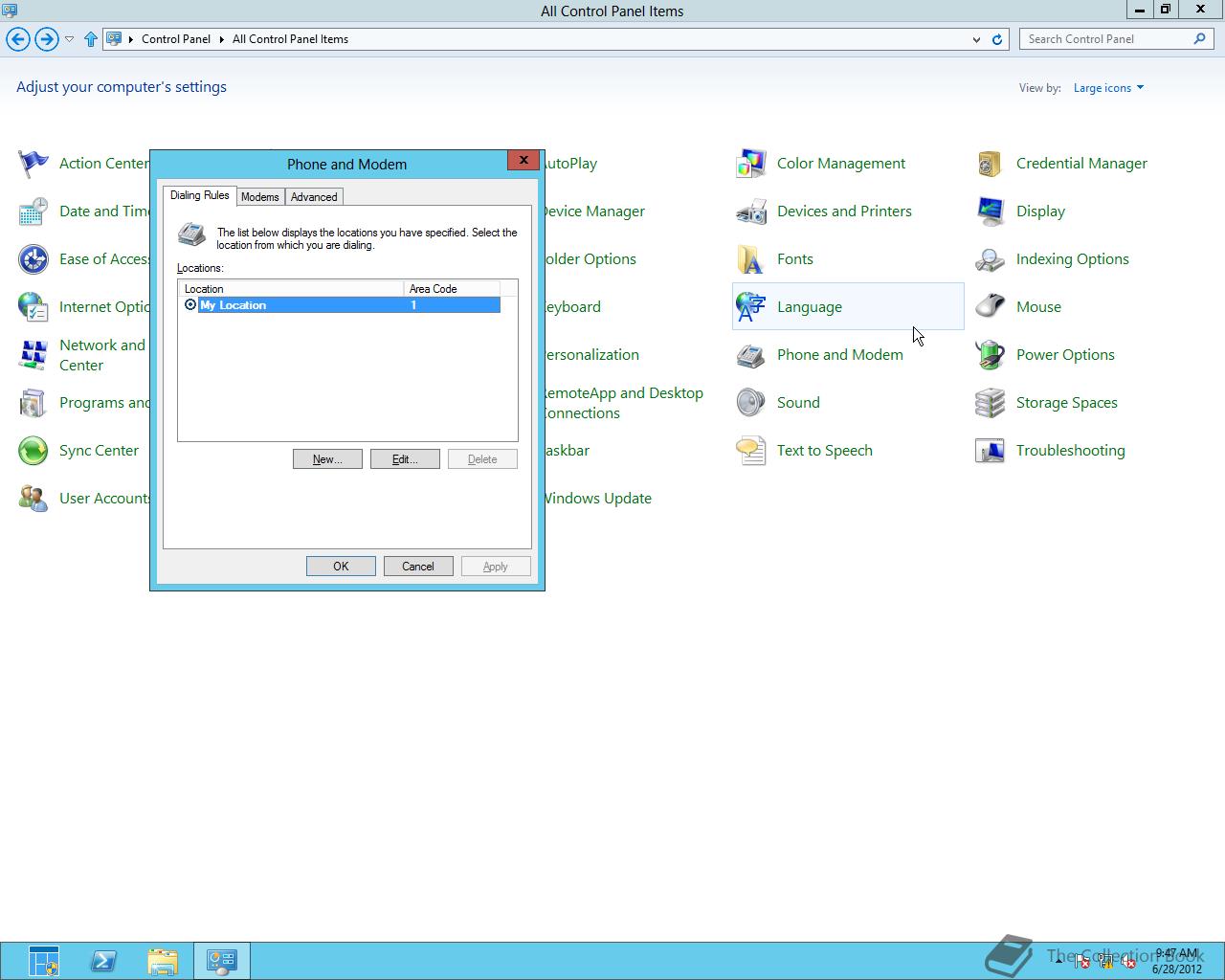The image size is (1225, 980).
Task: Go up one level with Up arrow
Action: click(x=91, y=39)
